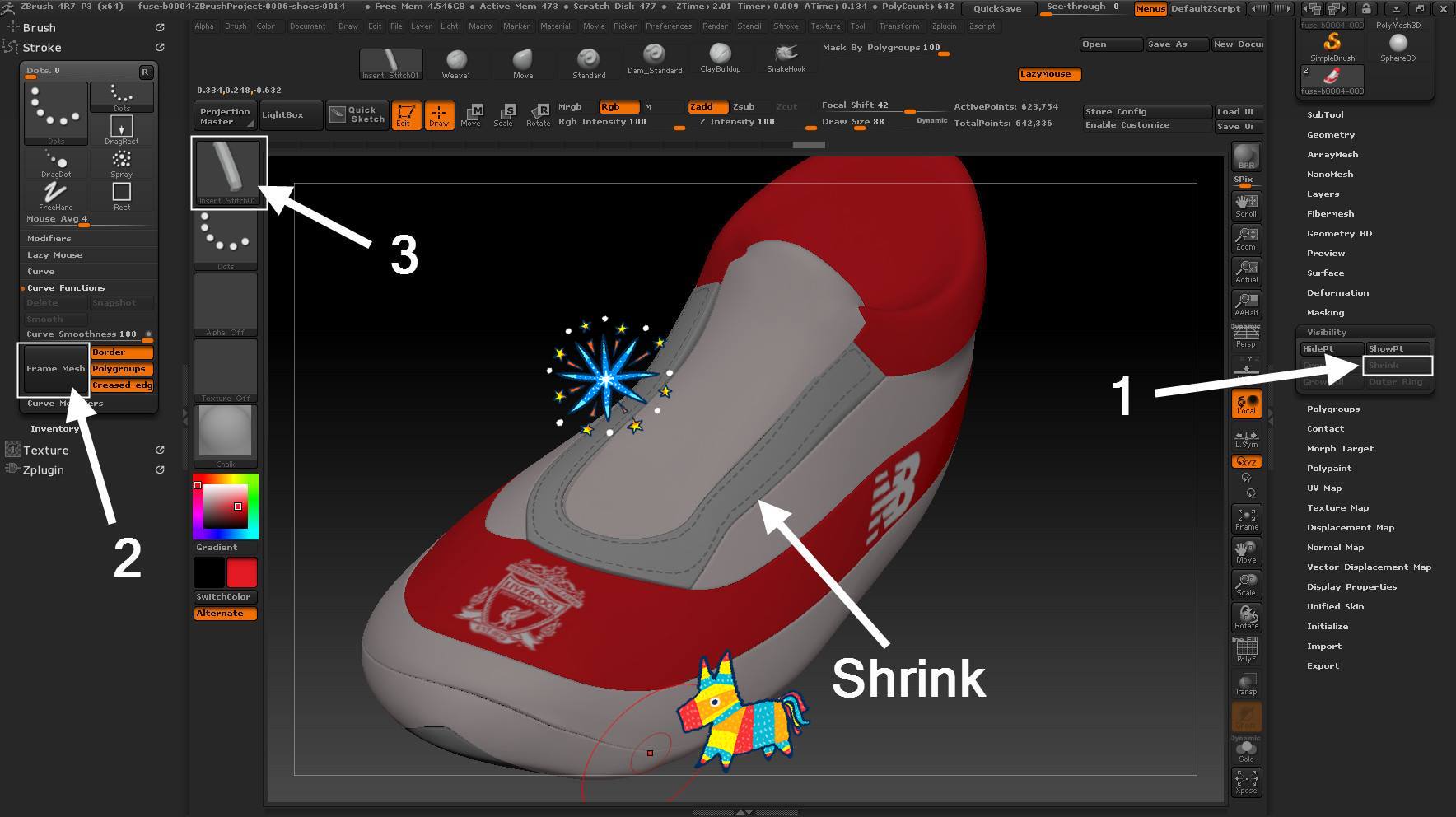The height and width of the screenshot is (817, 1456).
Task: Select the Spray stroke icon
Action: tap(121, 162)
